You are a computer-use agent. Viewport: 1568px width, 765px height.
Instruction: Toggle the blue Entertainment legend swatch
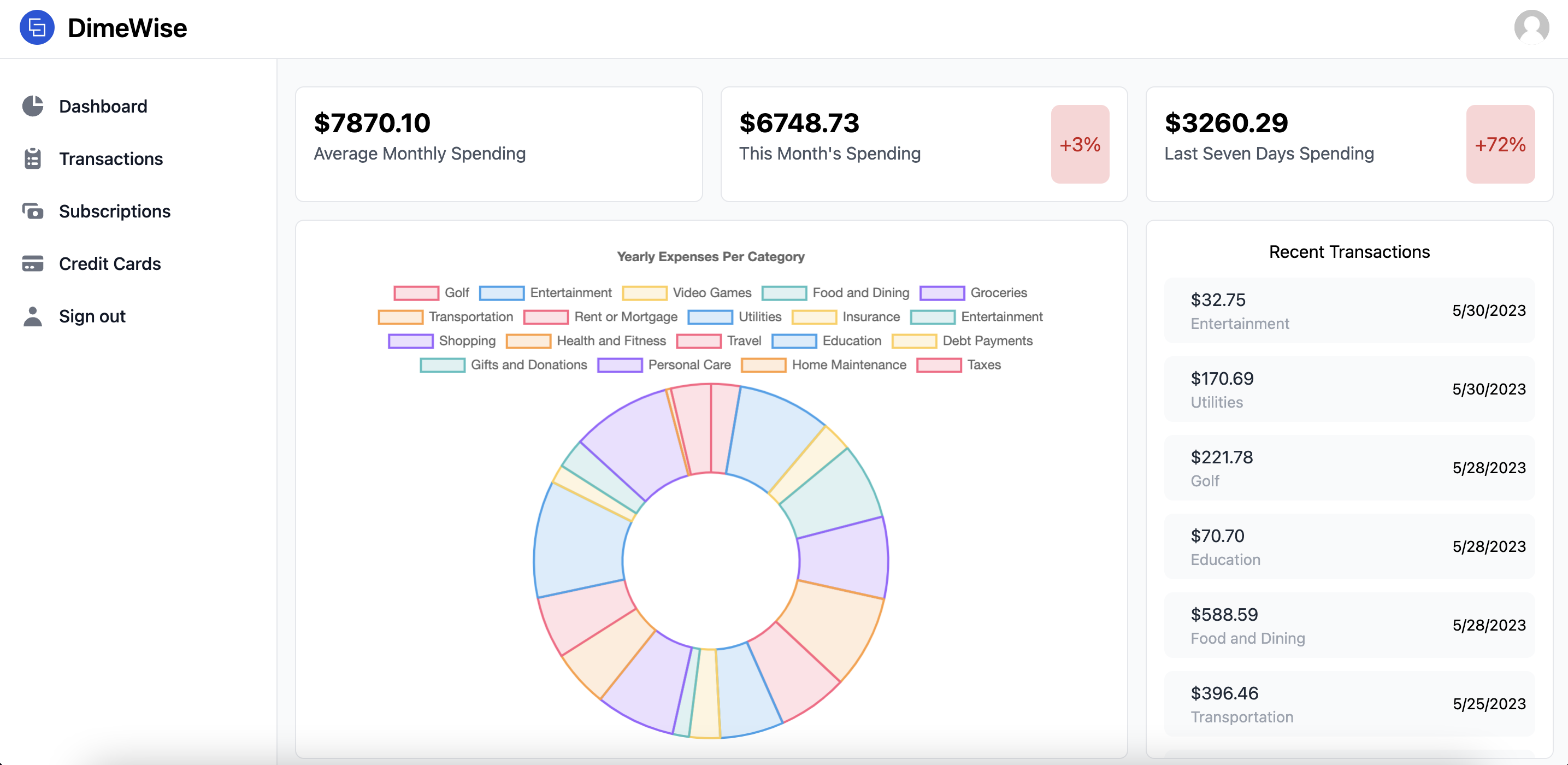point(502,293)
